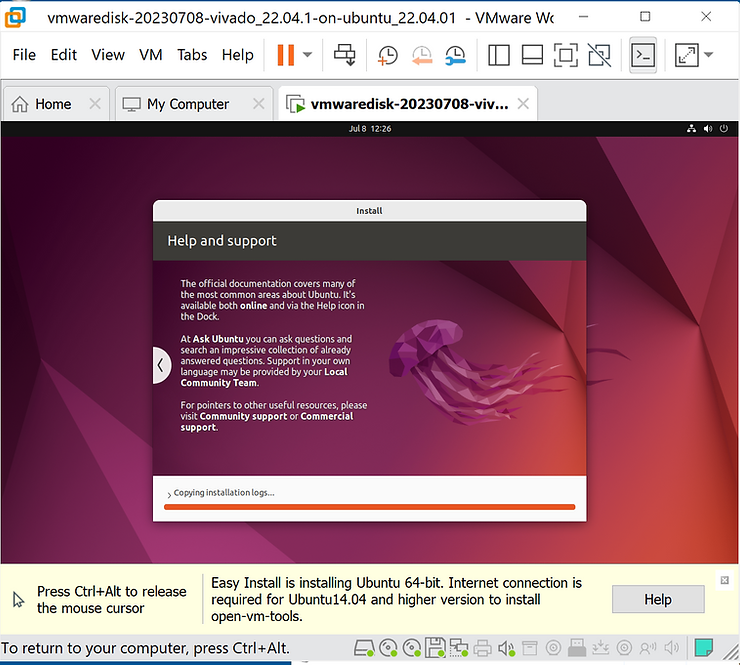Show or hide the thumbnail bar
Screen dimensions: 740x665
click(532, 55)
